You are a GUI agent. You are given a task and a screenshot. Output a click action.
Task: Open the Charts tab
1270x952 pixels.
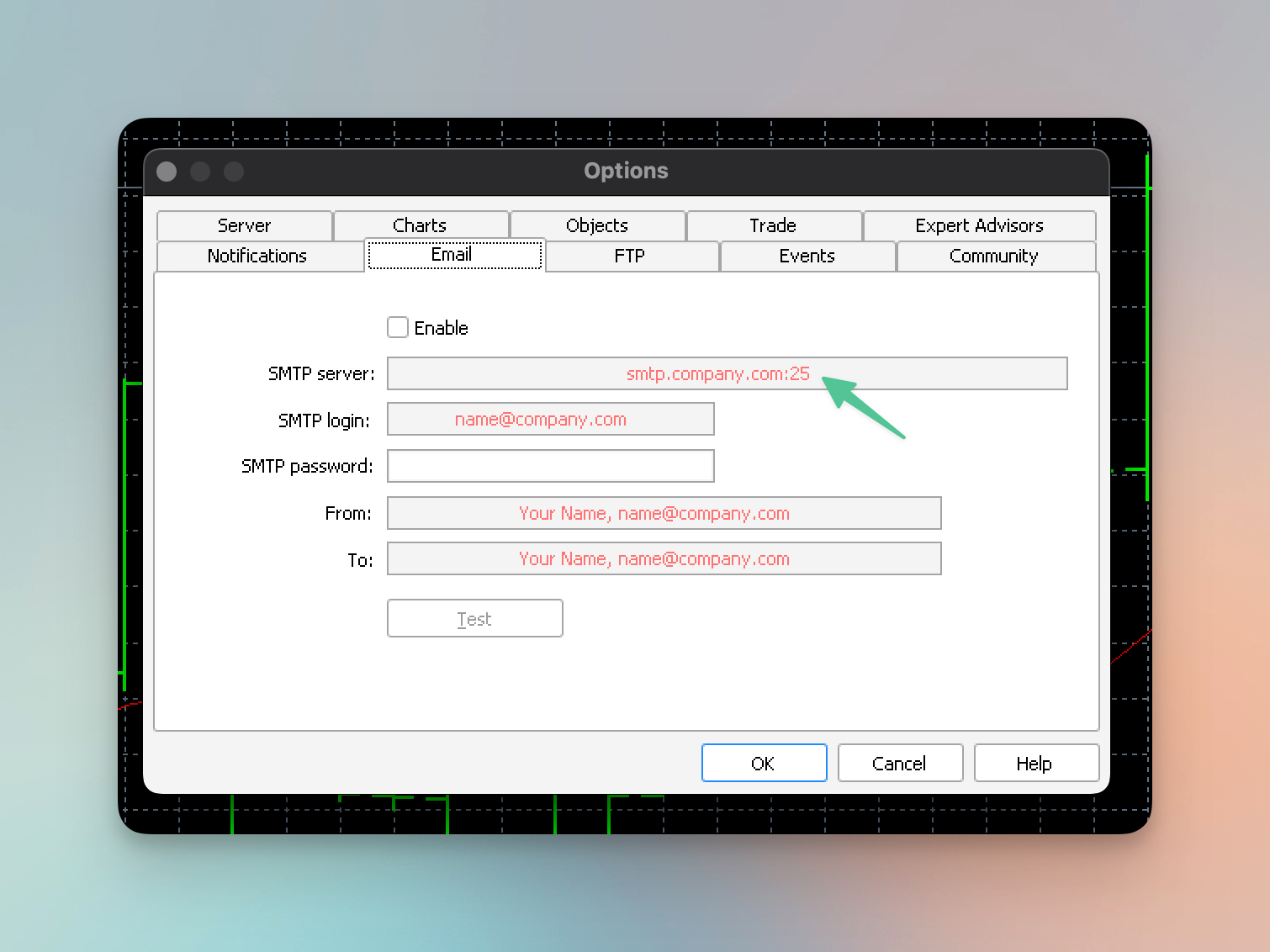click(421, 225)
